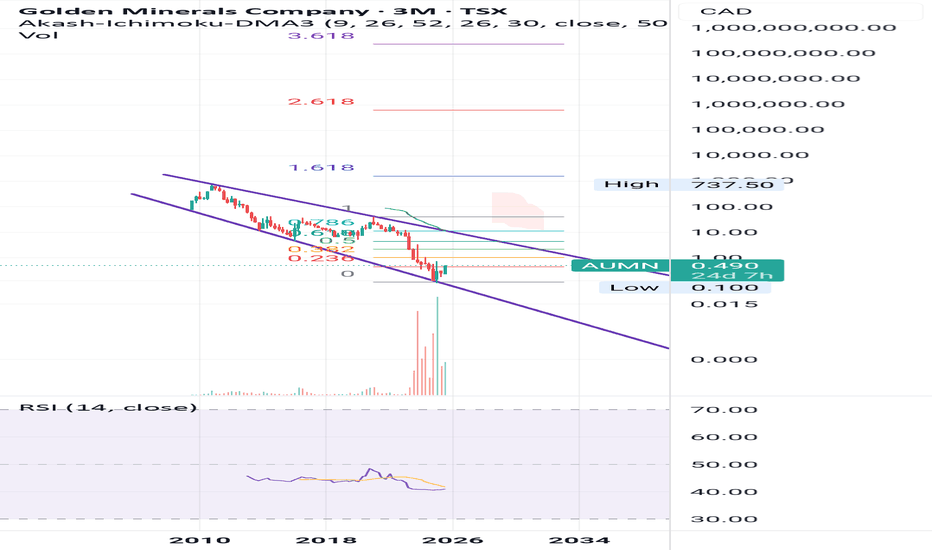932x550 pixels.
Task: Click the 0.490 current price badge
Action: click(726, 266)
